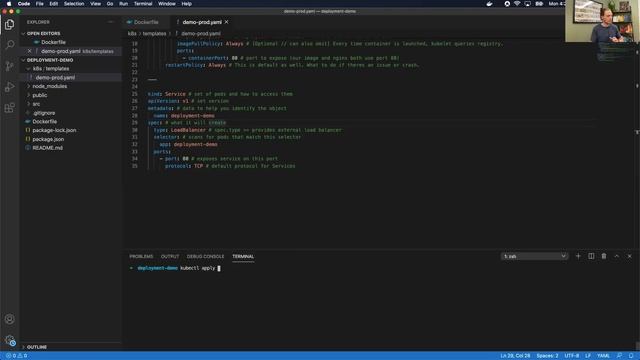Split the terminal pane

click(591, 256)
